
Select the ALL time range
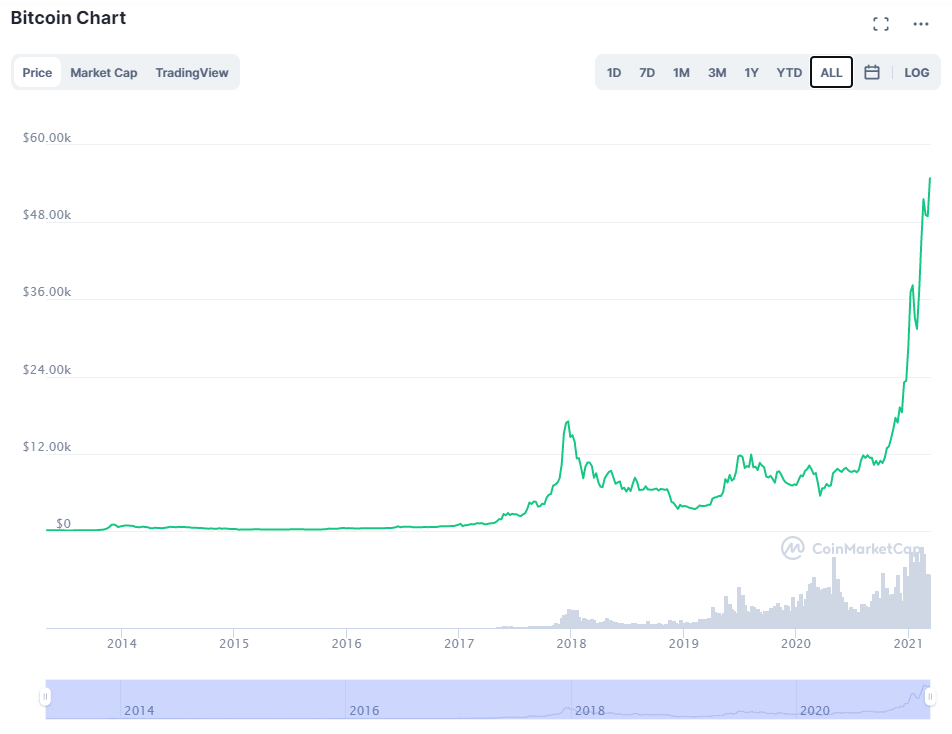[x=831, y=72]
